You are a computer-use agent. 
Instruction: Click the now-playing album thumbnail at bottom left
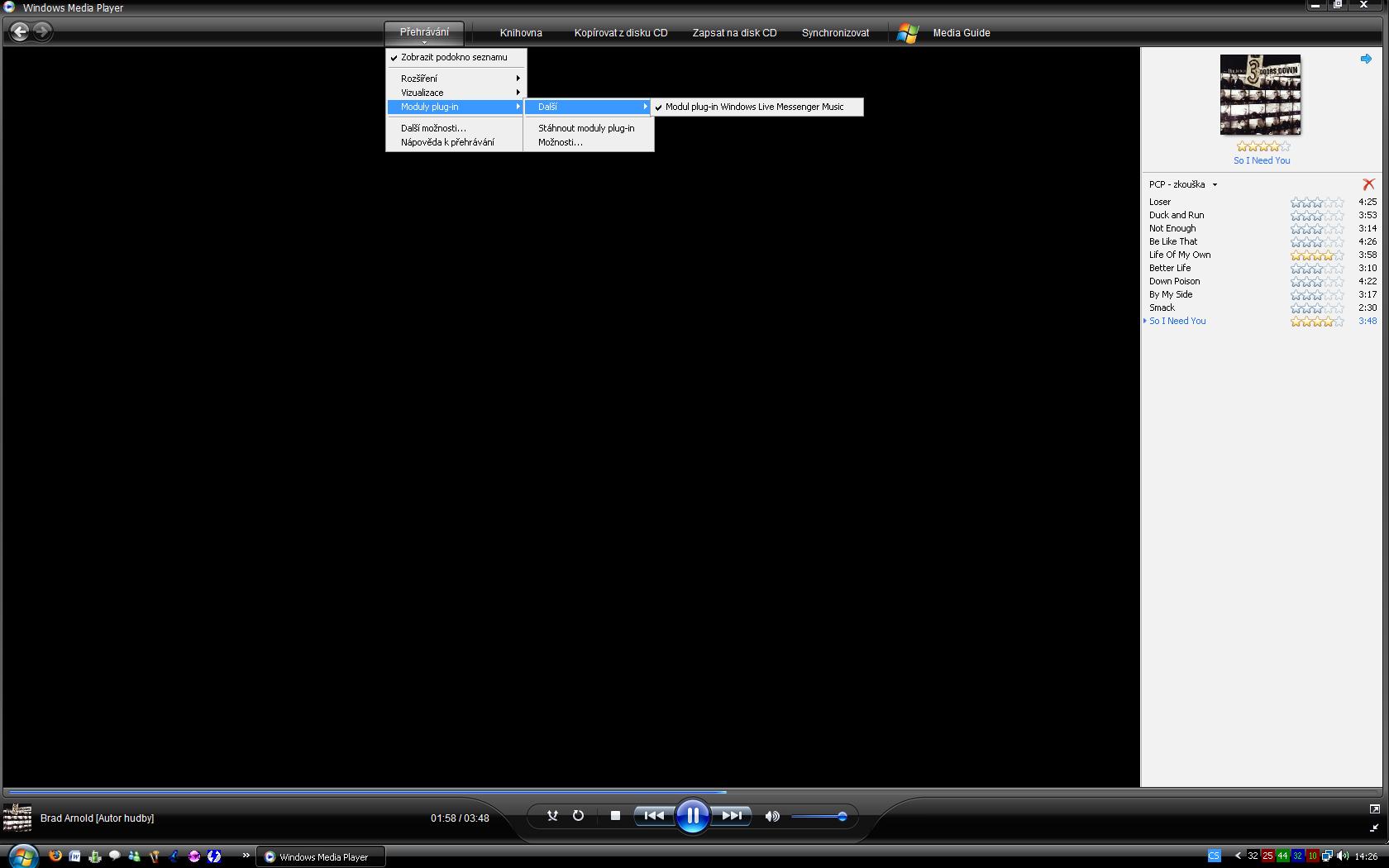tap(17, 818)
